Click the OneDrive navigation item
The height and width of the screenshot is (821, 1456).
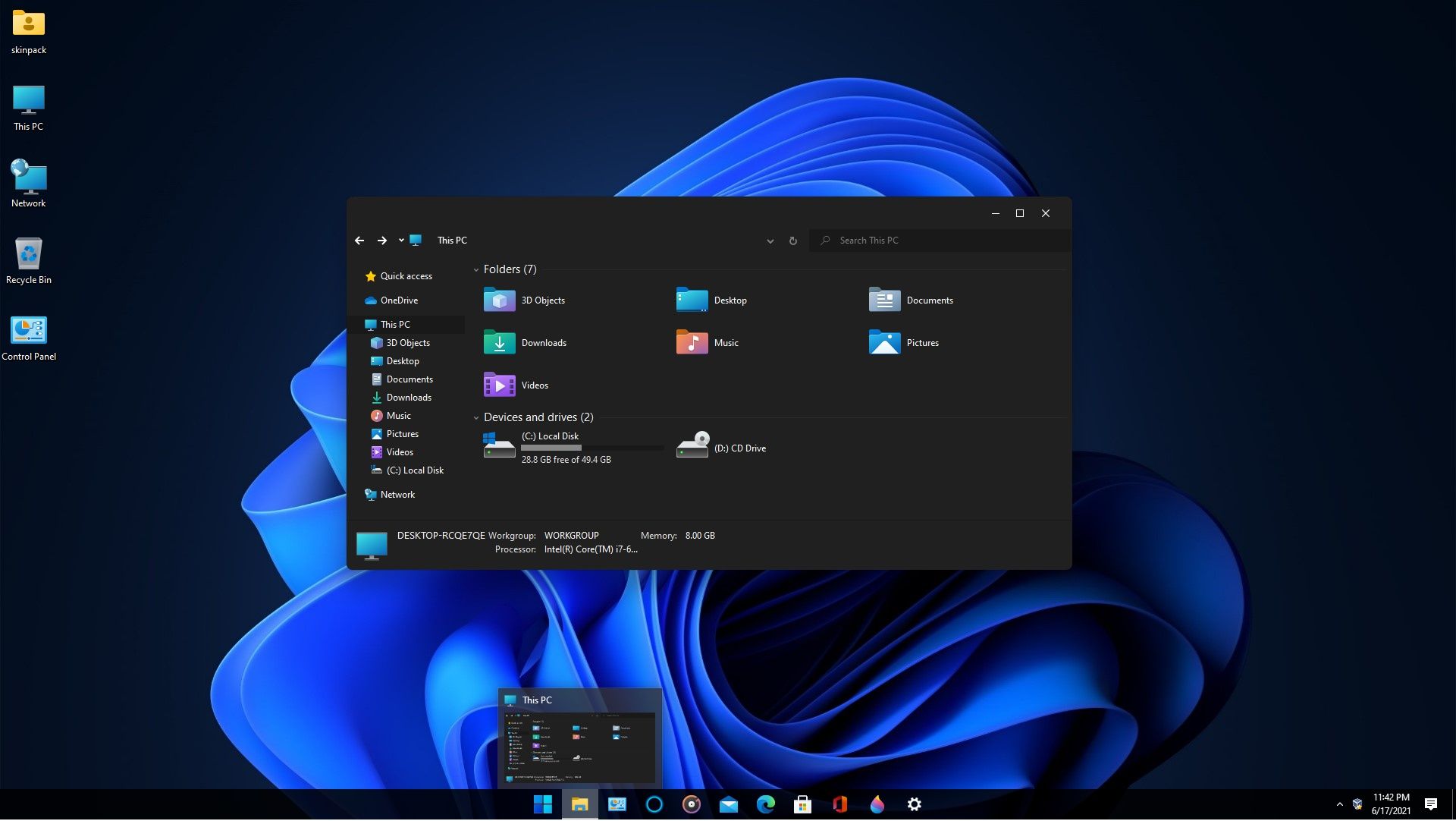[398, 300]
